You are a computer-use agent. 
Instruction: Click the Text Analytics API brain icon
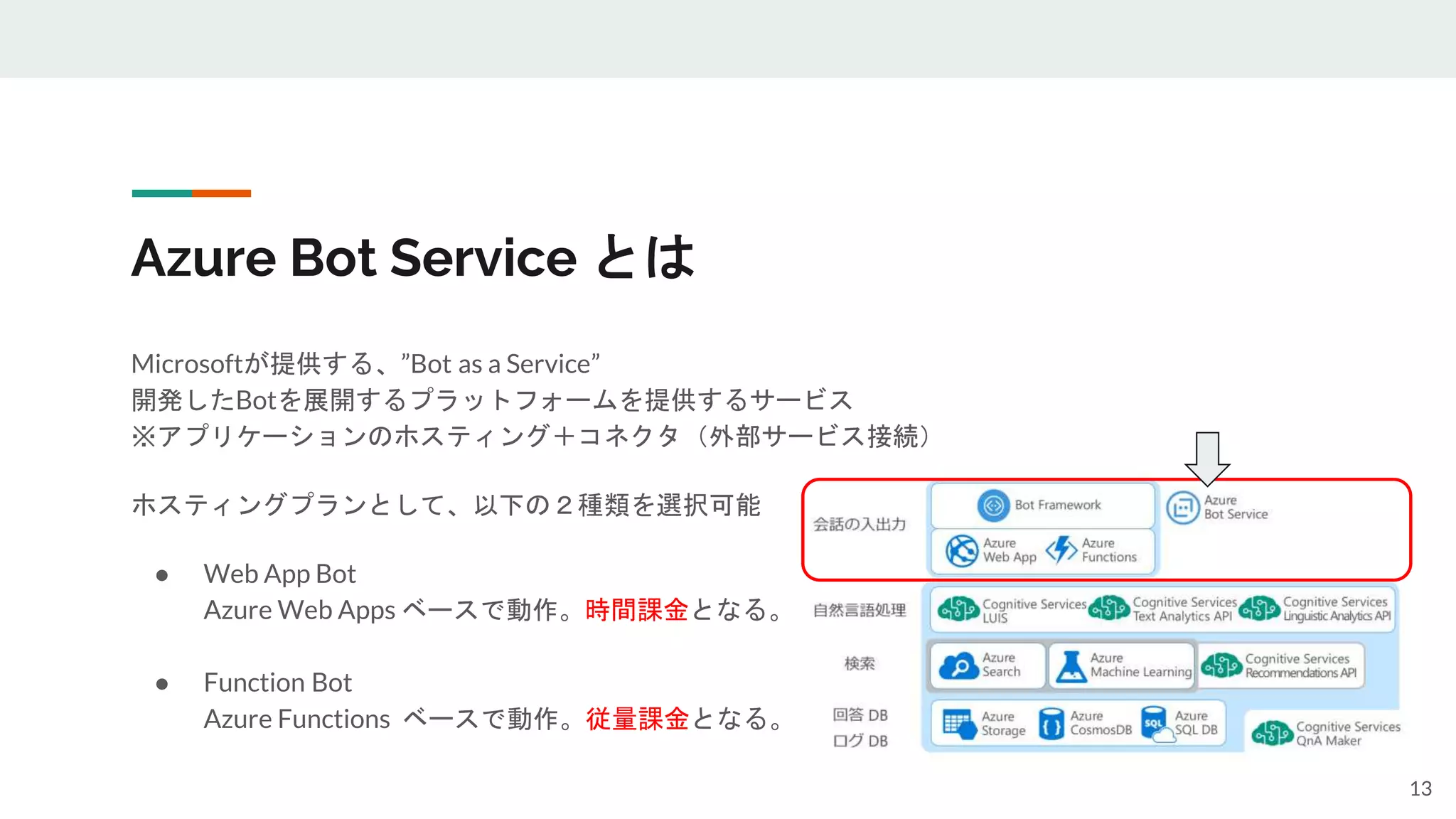coord(1108,608)
